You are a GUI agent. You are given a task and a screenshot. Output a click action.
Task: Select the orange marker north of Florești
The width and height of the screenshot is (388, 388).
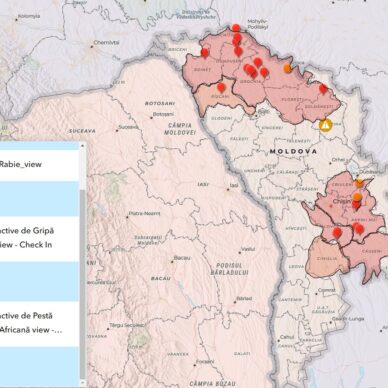coord(287,68)
